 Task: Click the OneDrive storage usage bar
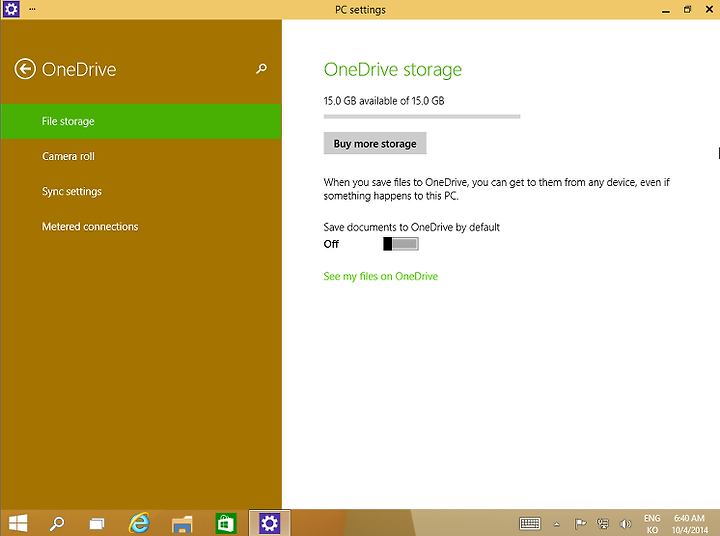tap(422, 117)
